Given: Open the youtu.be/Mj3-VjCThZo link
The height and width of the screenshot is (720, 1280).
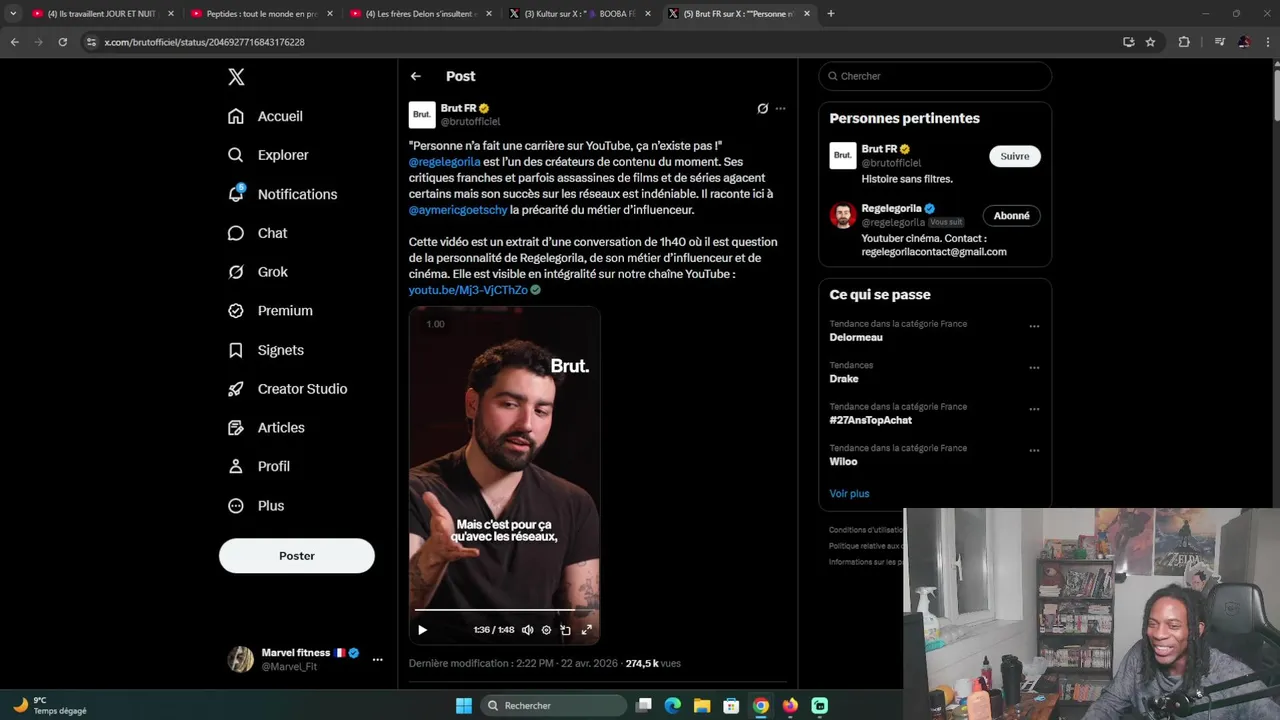Looking at the screenshot, I should pyautogui.click(x=468, y=290).
